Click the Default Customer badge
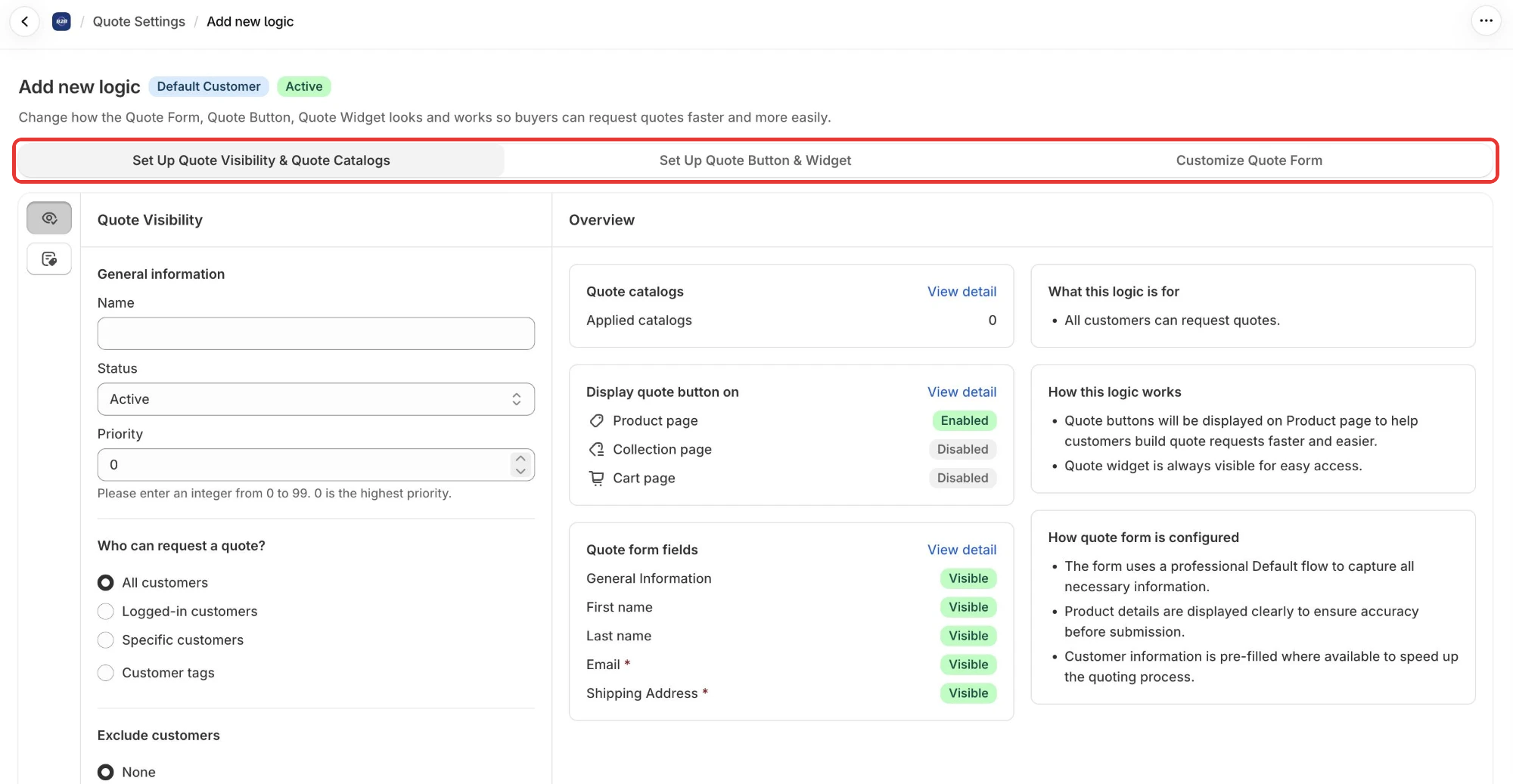The height and width of the screenshot is (784, 1513). [209, 86]
